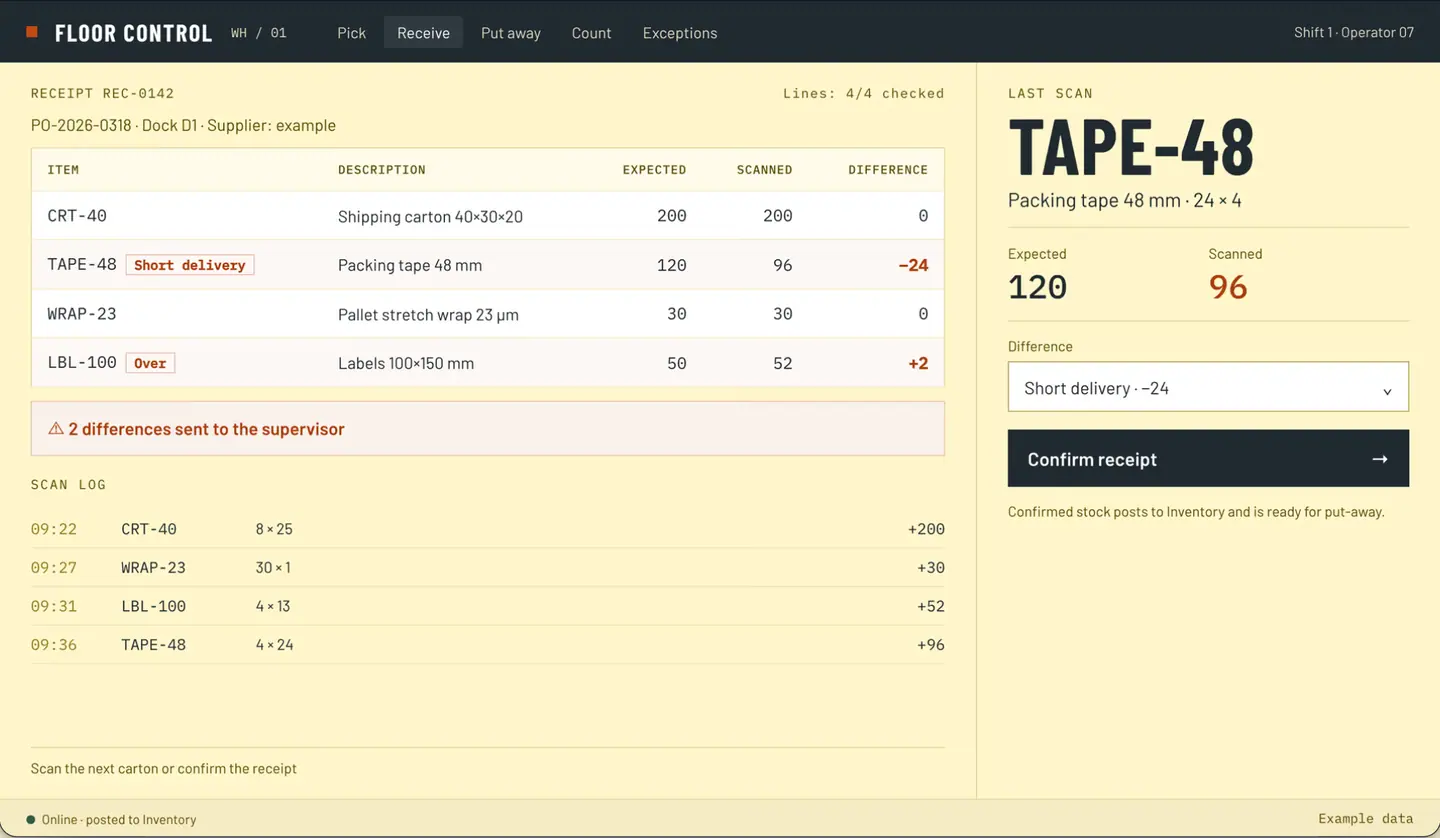Click the Difference column header
The image size is (1440, 838).
pyautogui.click(x=888, y=170)
